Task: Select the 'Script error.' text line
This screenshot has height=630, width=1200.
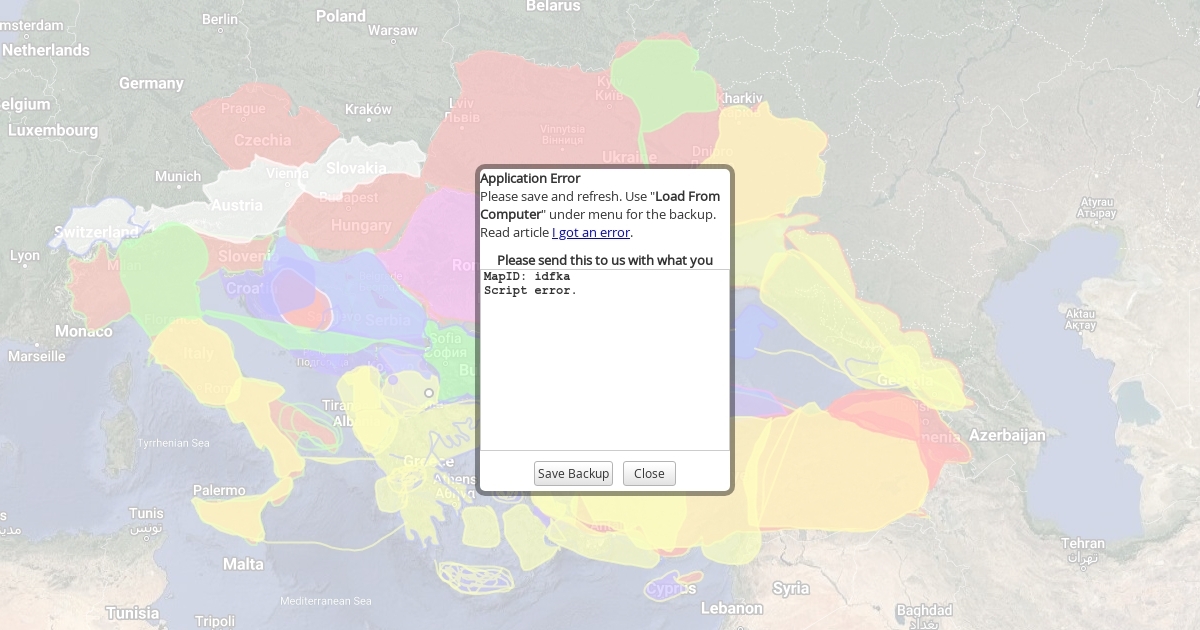Action: pyautogui.click(x=530, y=290)
